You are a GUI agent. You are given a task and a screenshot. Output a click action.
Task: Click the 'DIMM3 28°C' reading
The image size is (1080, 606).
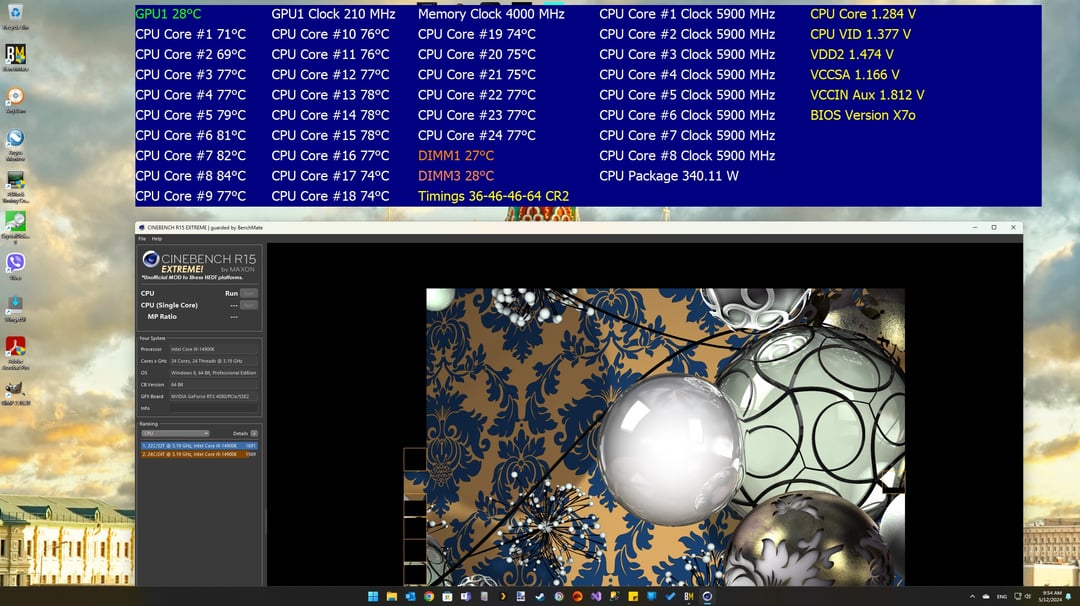pos(456,176)
